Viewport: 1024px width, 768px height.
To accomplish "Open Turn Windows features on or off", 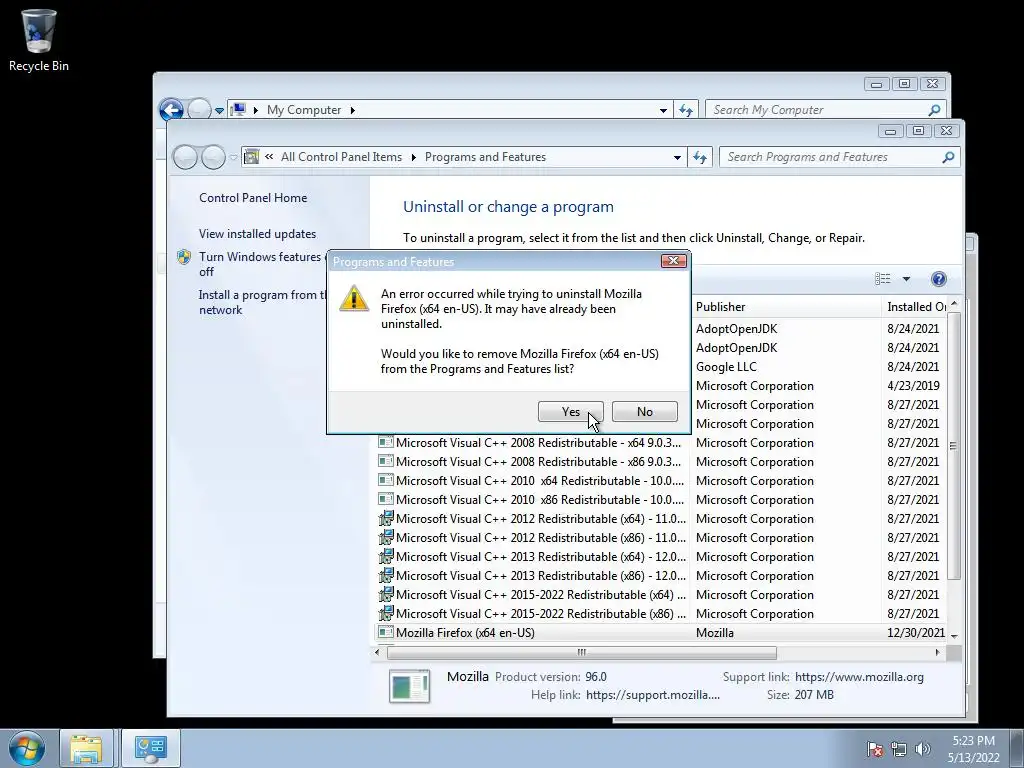I will tap(261, 264).
